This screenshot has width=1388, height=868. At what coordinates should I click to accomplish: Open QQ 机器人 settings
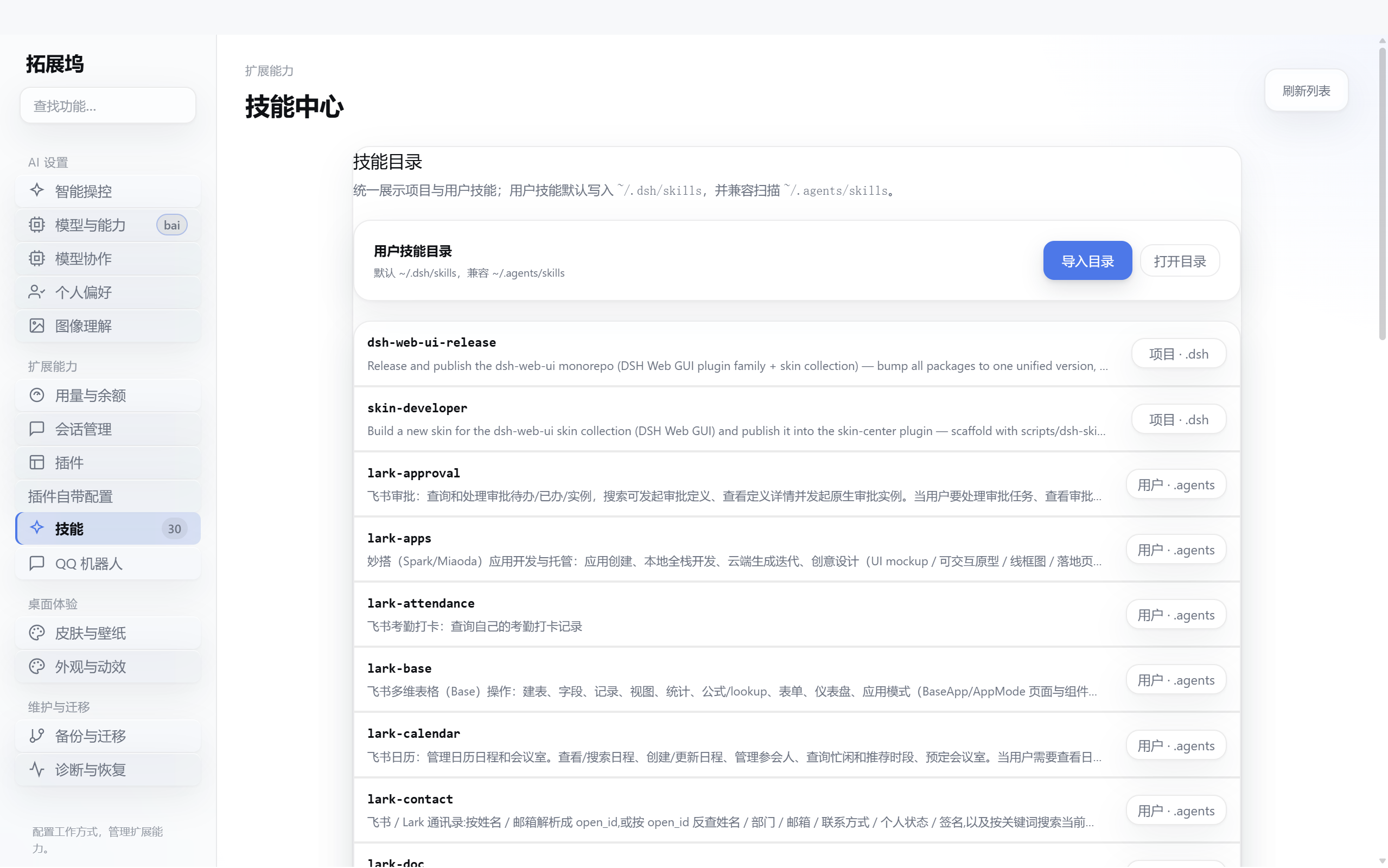click(x=108, y=563)
